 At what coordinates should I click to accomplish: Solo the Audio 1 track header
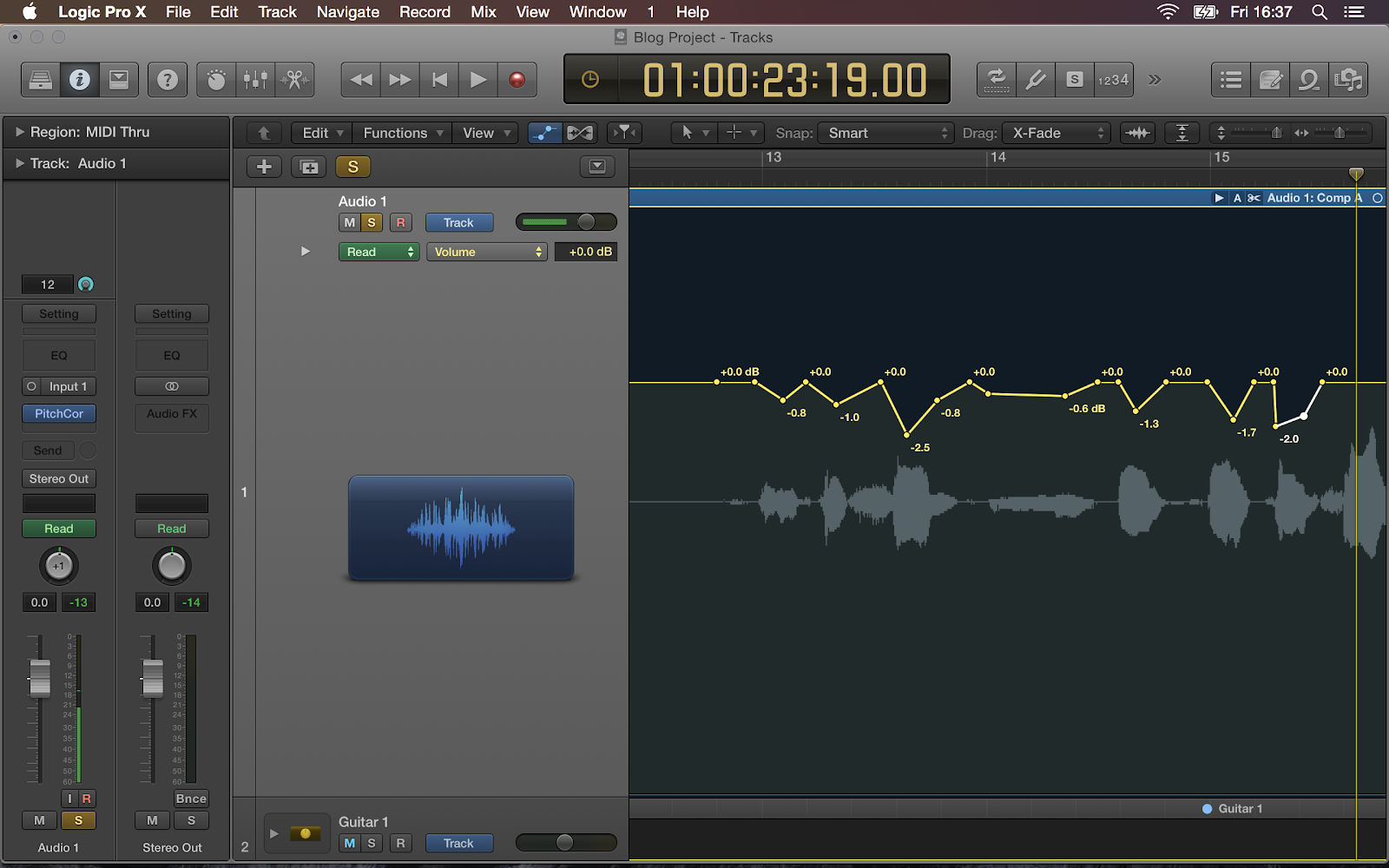pyautogui.click(x=372, y=222)
